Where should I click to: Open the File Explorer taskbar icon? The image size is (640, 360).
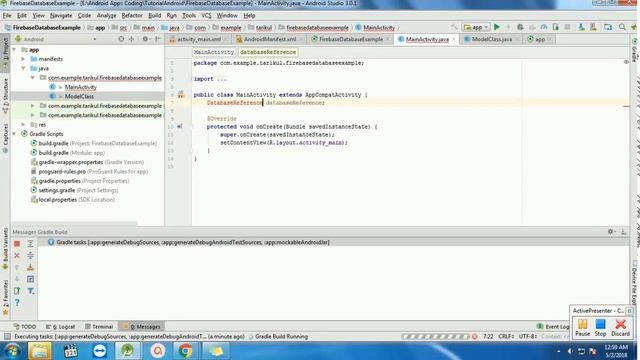point(40,351)
